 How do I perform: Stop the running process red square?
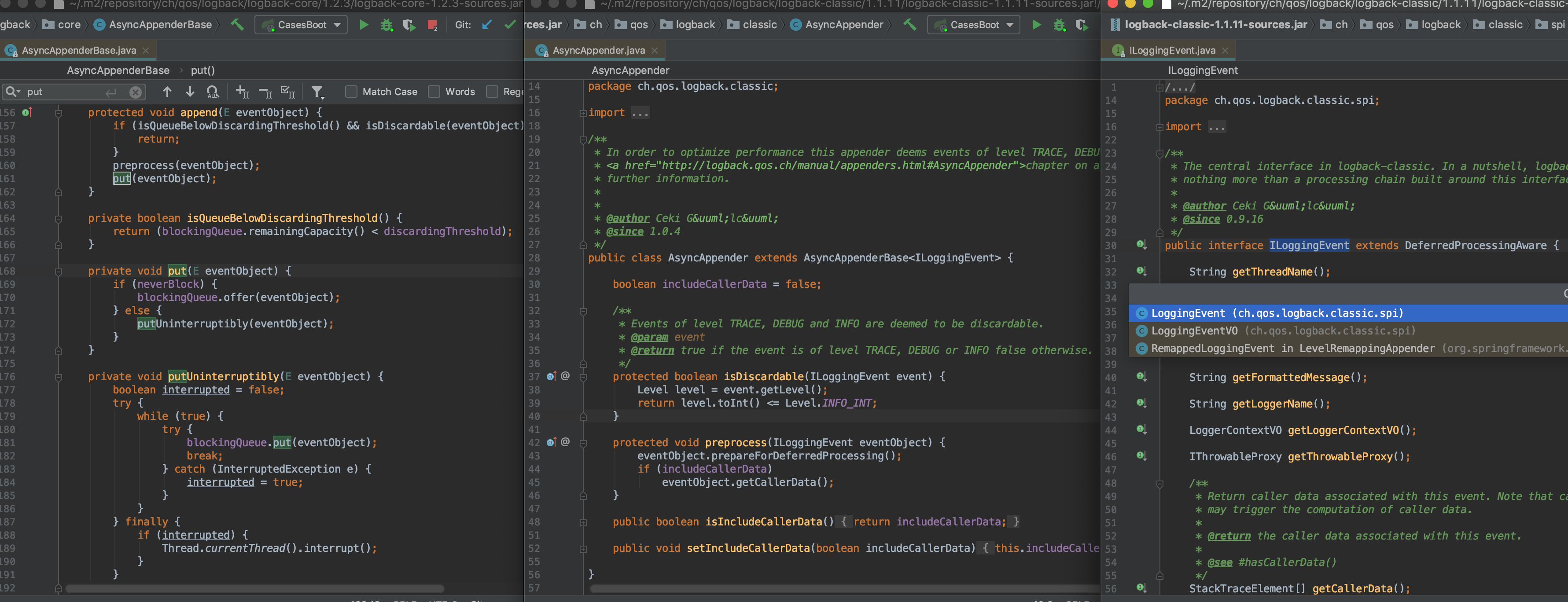(432, 25)
